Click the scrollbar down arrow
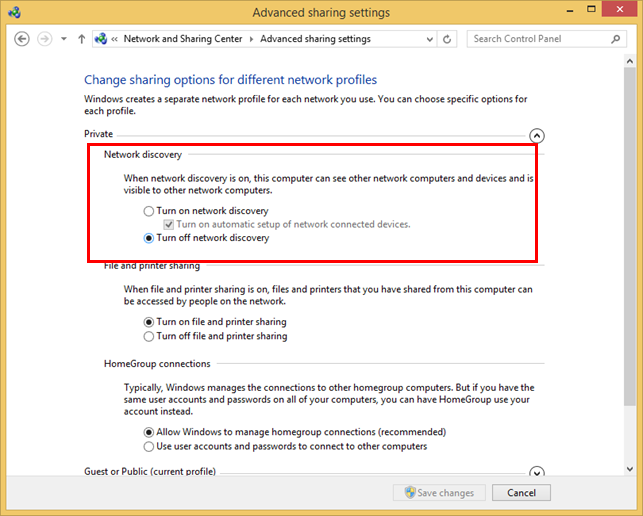Image resolution: width=643 pixels, height=516 pixels. click(630, 469)
